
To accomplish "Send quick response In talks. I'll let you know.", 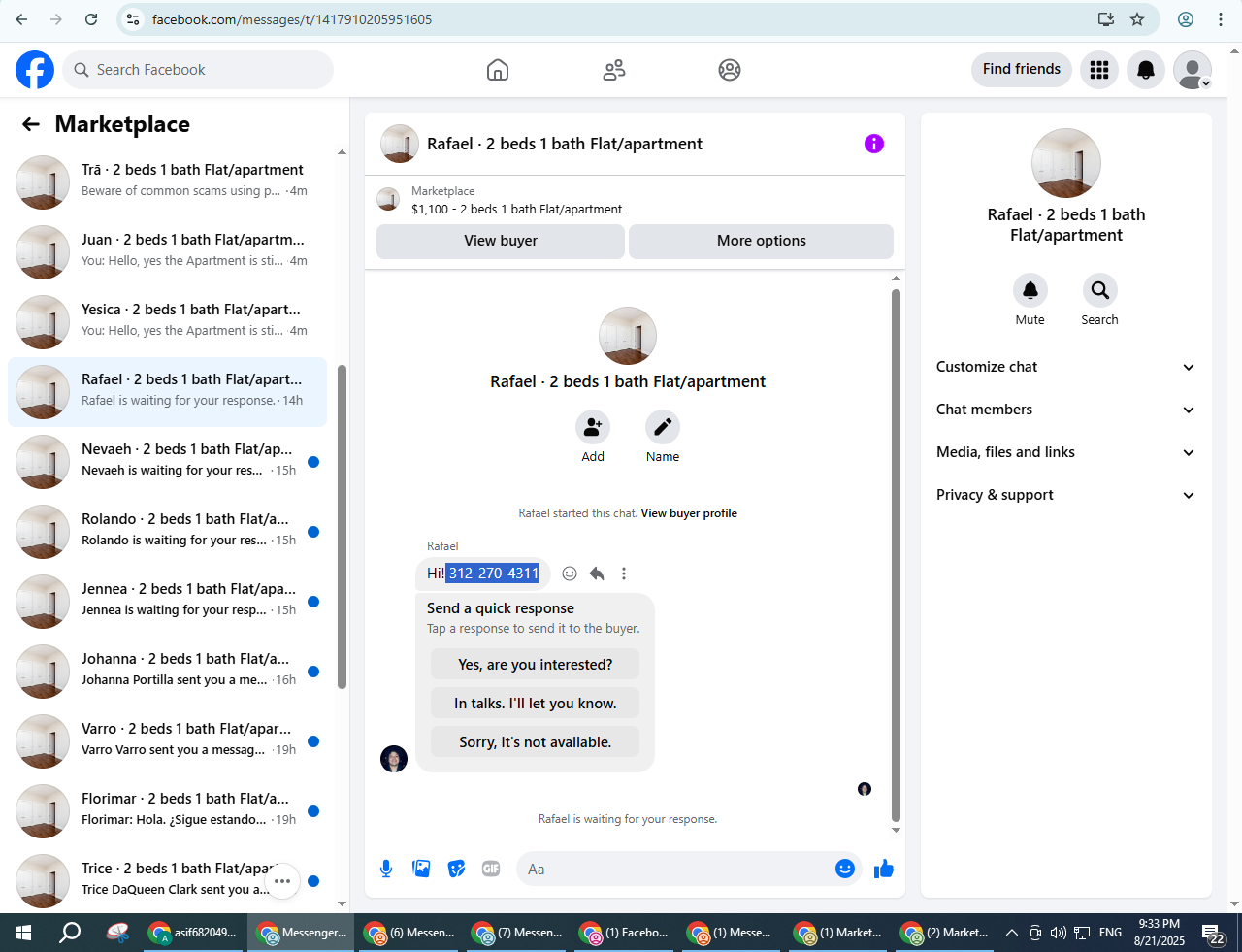I will coord(535,704).
